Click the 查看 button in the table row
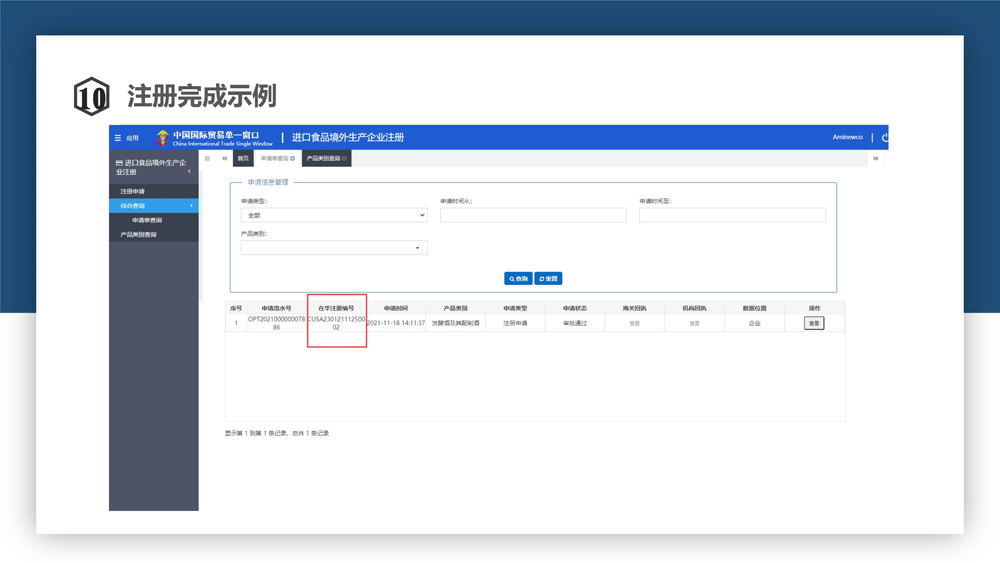Image resolution: width=1000 pixels, height=563 pixels. coord(814,323)
